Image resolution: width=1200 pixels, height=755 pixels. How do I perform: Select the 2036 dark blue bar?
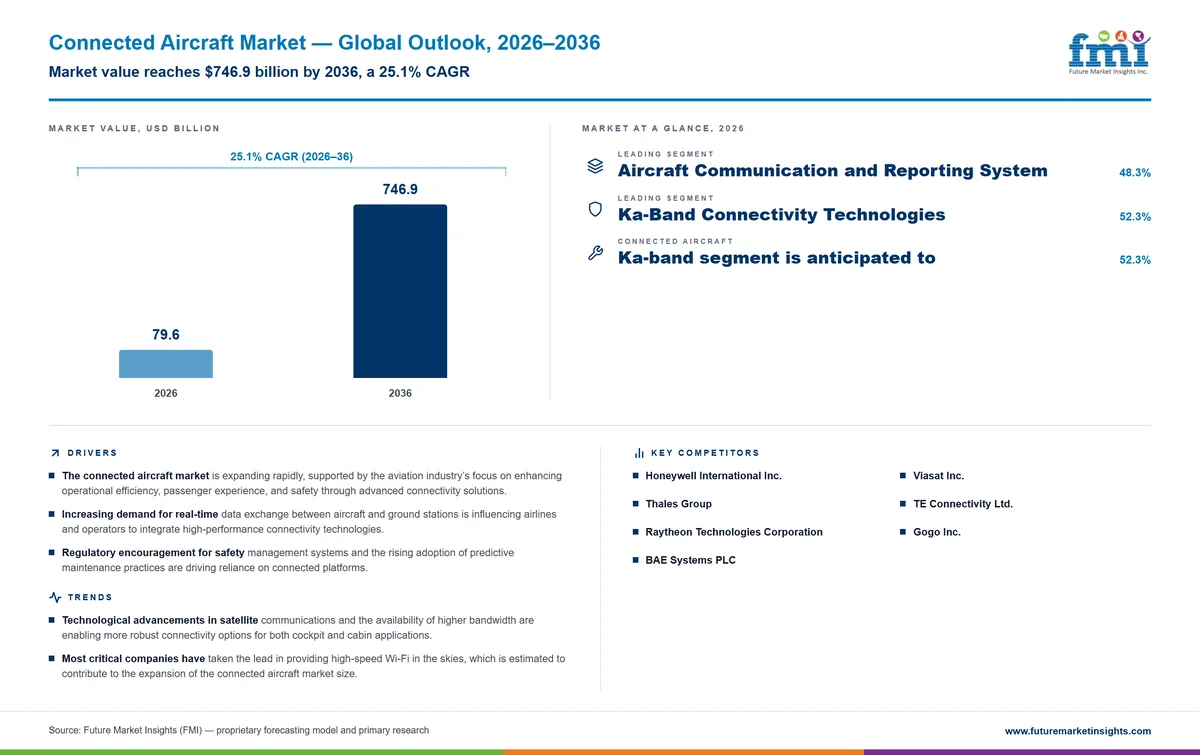(400, 291)
